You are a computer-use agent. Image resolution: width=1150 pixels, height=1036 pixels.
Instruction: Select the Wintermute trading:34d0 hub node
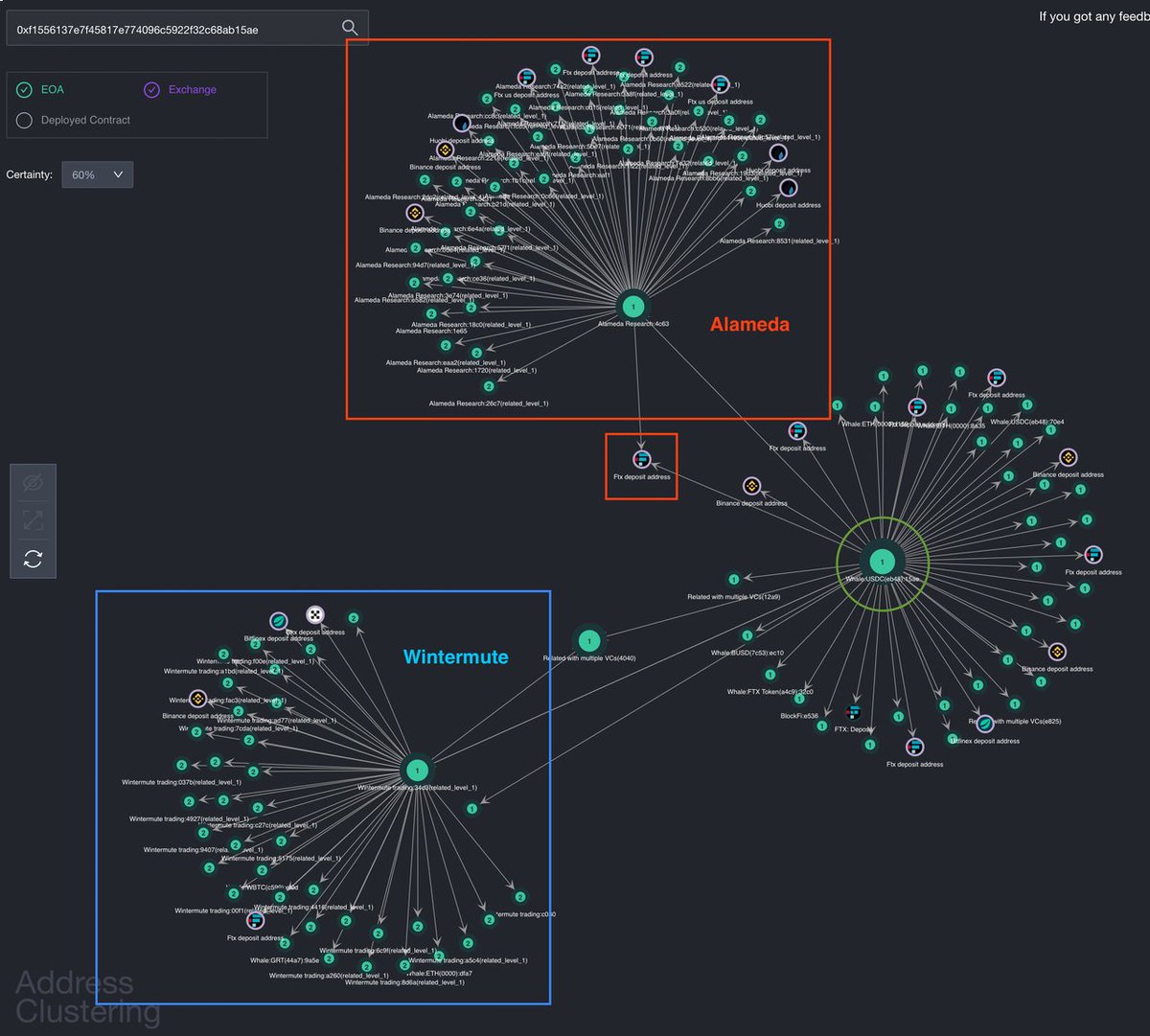[417, 770]
